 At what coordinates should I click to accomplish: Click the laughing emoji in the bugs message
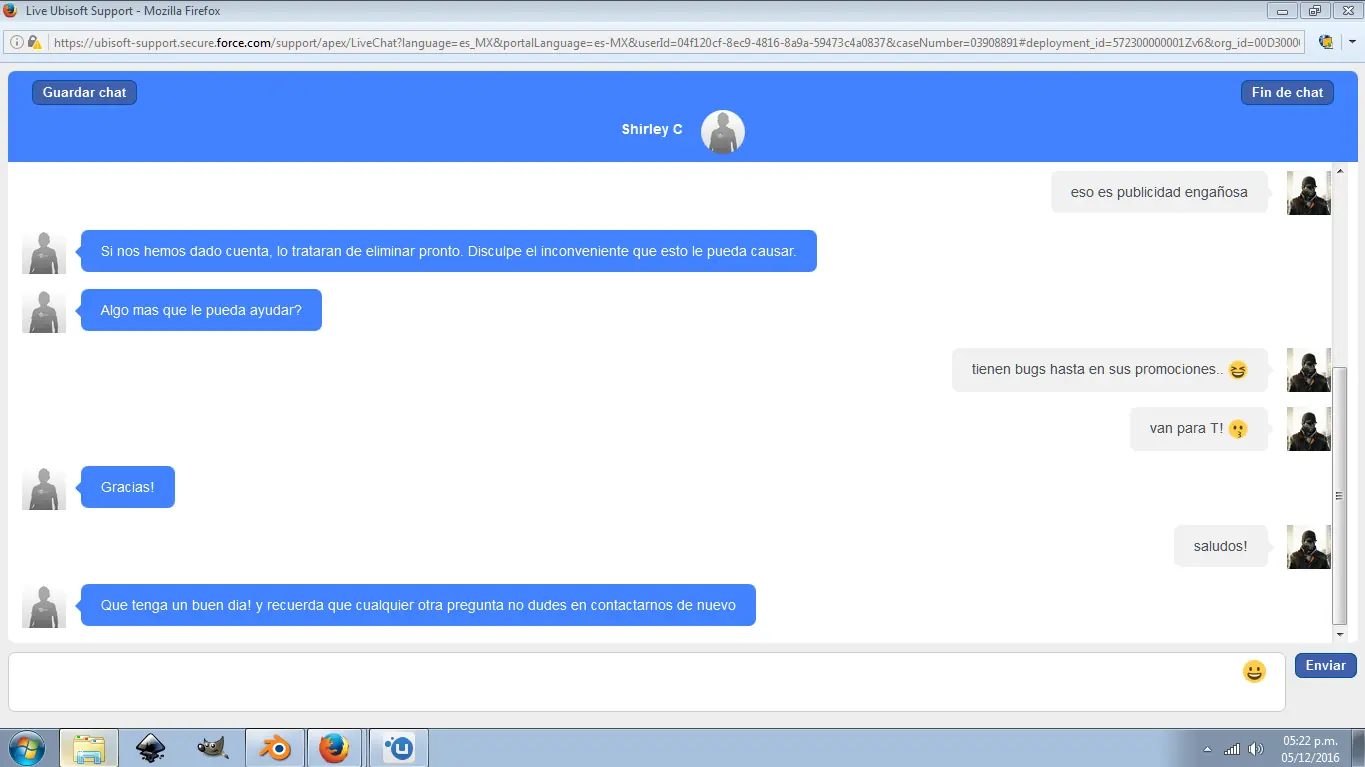click(x=1238, y=370)
